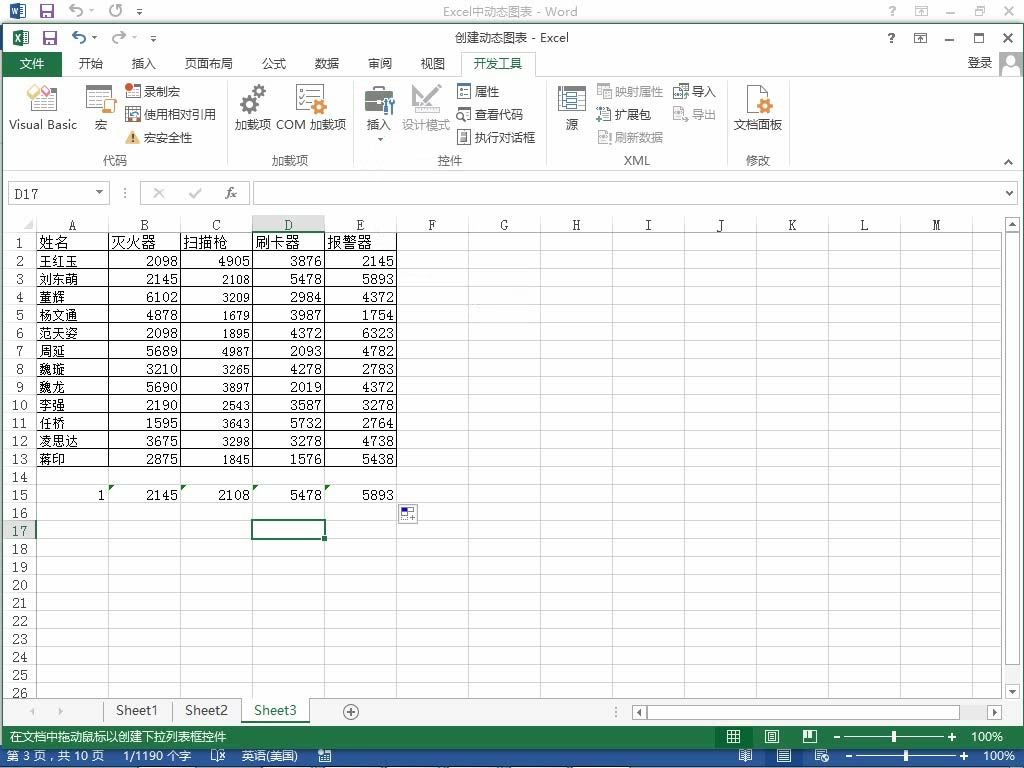Screen dimensions: 1024x768
Task: Open the Document Panel (文档面板)
Action: pyautogui.click(x=758, y=108)
